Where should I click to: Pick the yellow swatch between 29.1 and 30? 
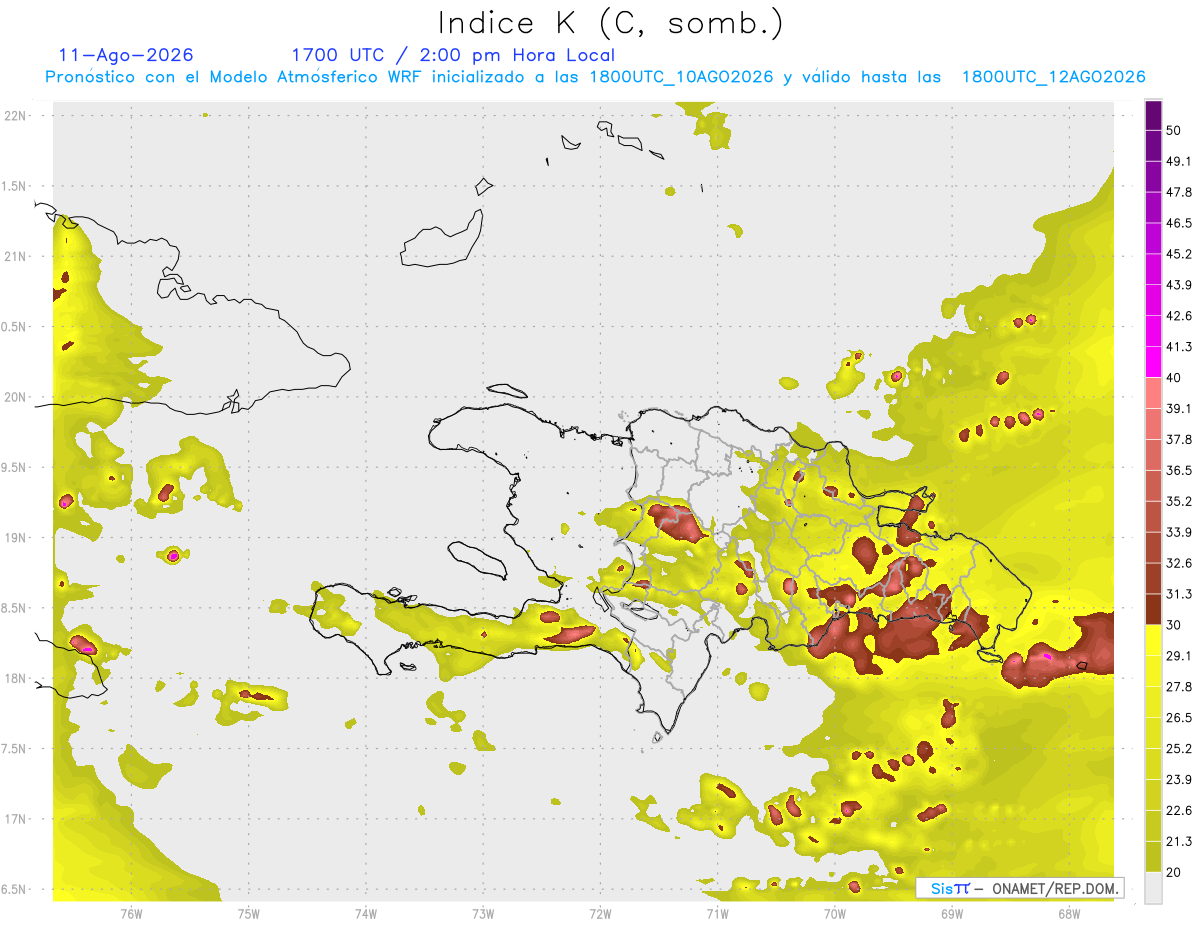pyautogui.click(x=1153, y=640)
